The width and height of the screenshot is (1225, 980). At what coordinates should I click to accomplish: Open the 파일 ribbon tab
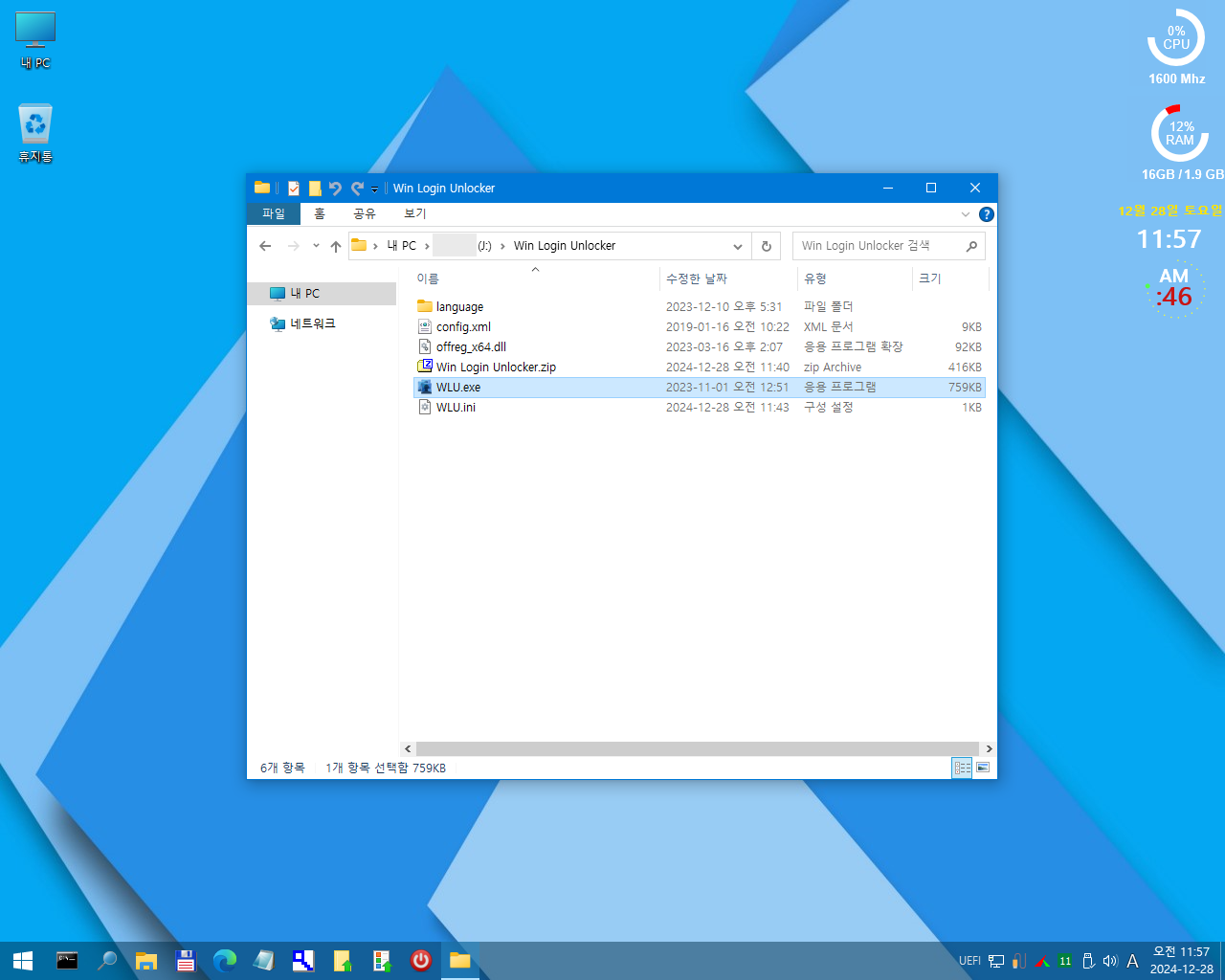pyautogui.click(x=274, y=213)
